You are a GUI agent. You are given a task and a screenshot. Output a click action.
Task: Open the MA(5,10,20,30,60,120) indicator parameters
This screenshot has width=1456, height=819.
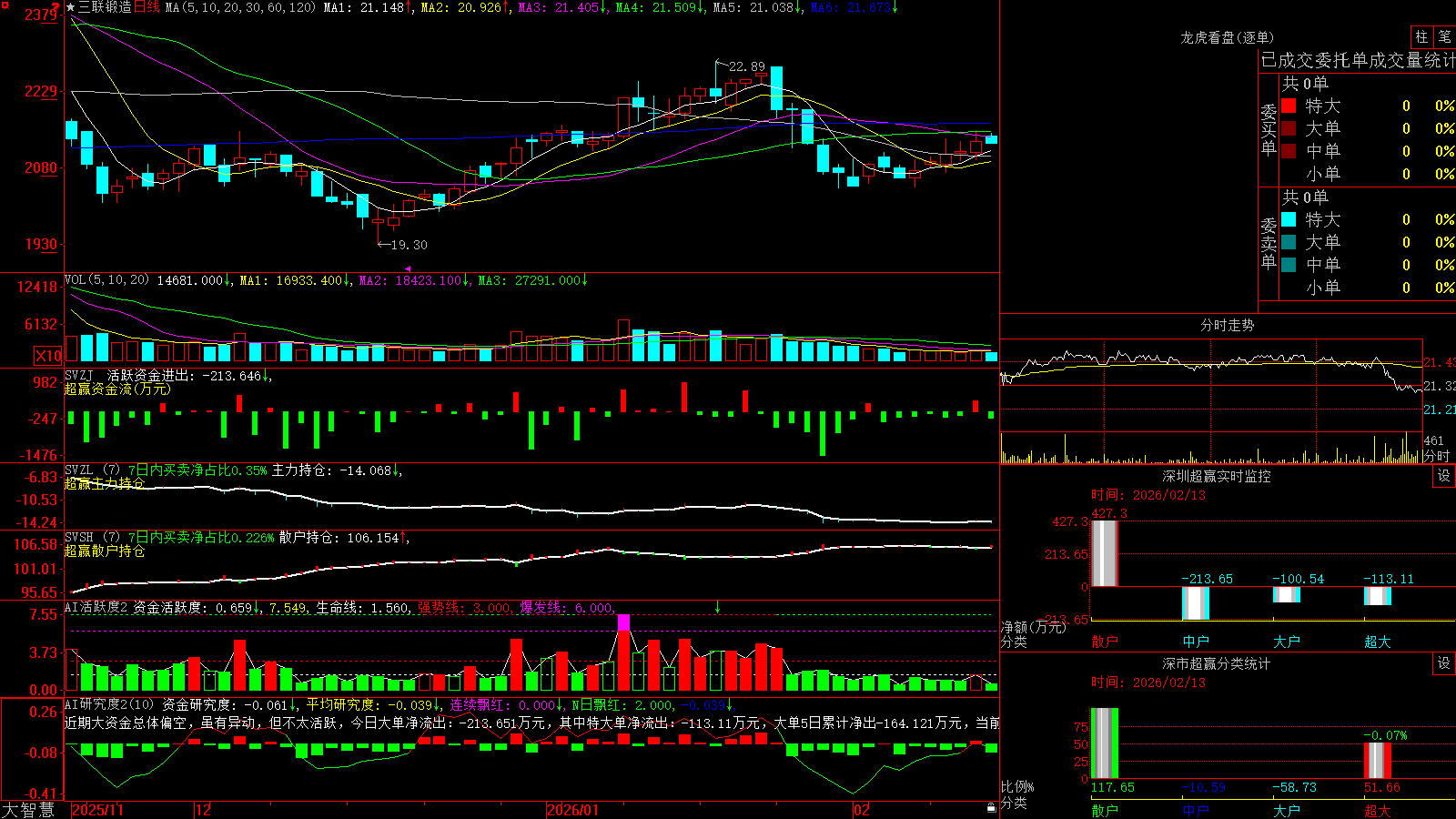point(240,7)
